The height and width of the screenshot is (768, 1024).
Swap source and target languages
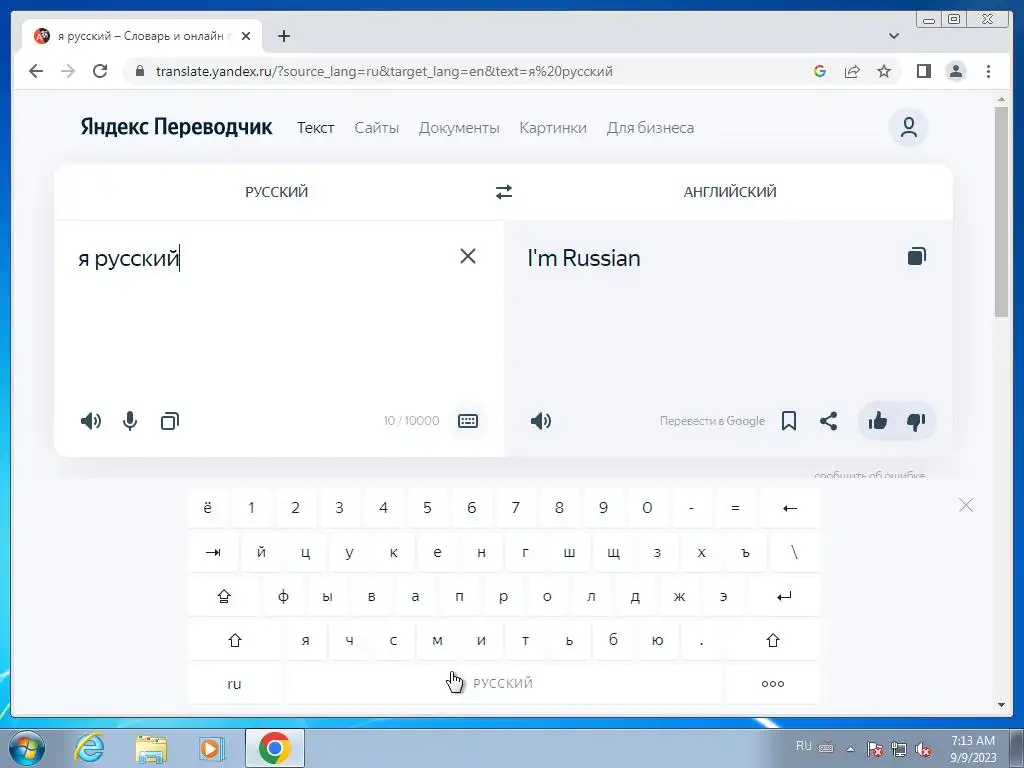tap(504, 192)
